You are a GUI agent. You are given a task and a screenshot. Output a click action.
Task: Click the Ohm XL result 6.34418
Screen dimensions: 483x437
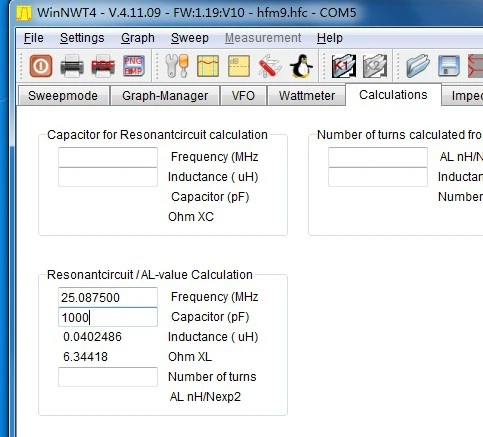85,357
